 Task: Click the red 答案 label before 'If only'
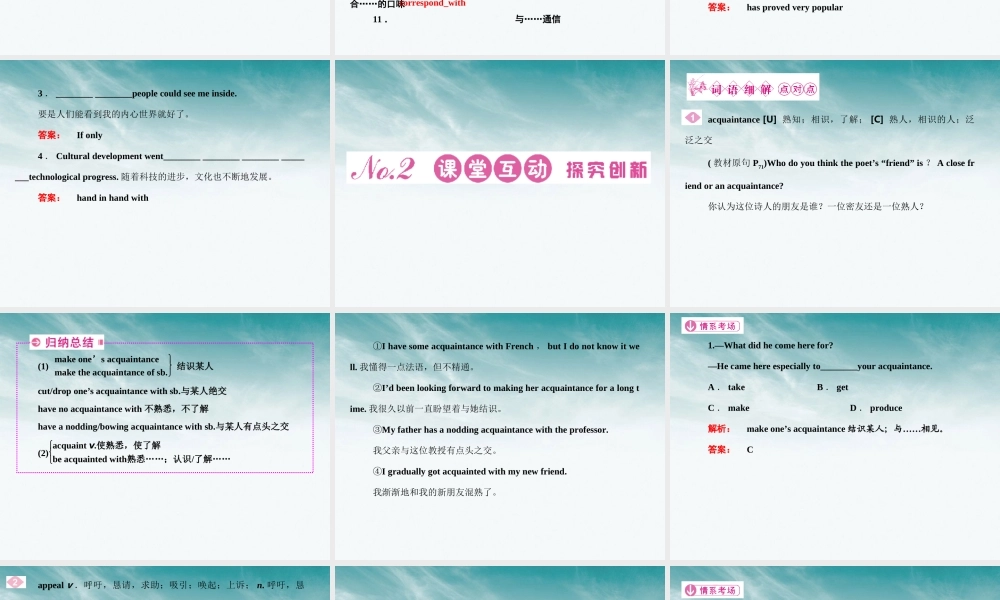point(49,135)
